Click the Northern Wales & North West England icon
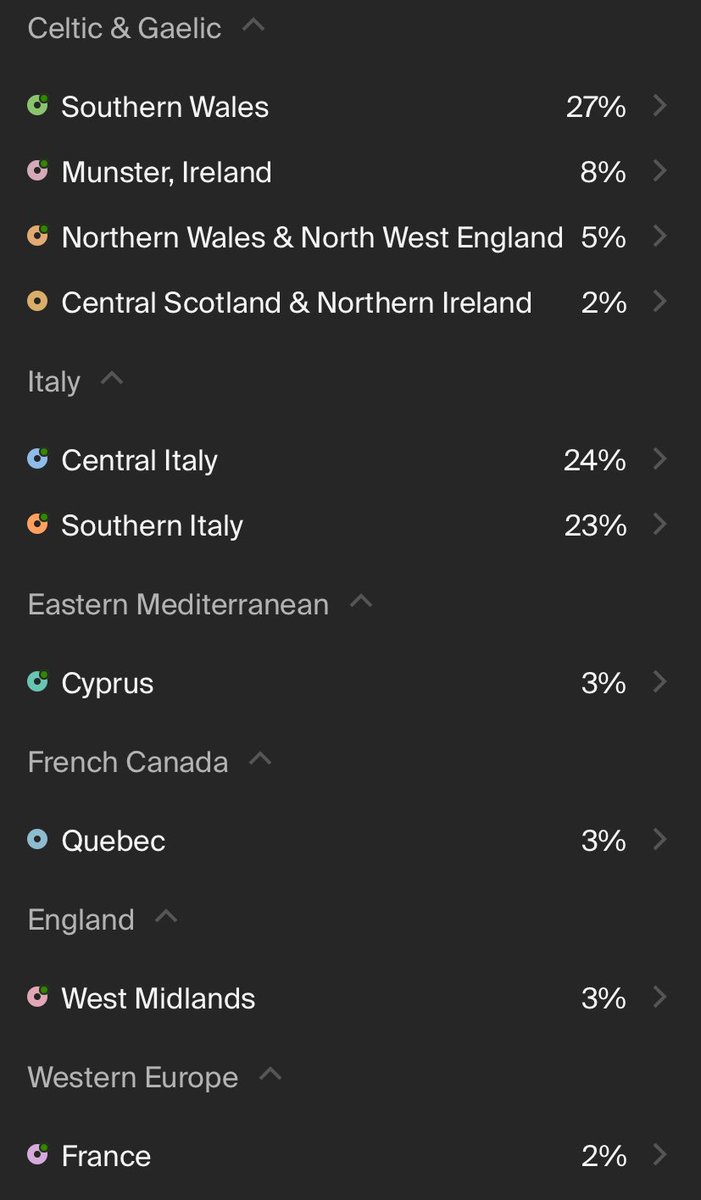The width and height of the screenshot is (701, 1200). [38, 236]
